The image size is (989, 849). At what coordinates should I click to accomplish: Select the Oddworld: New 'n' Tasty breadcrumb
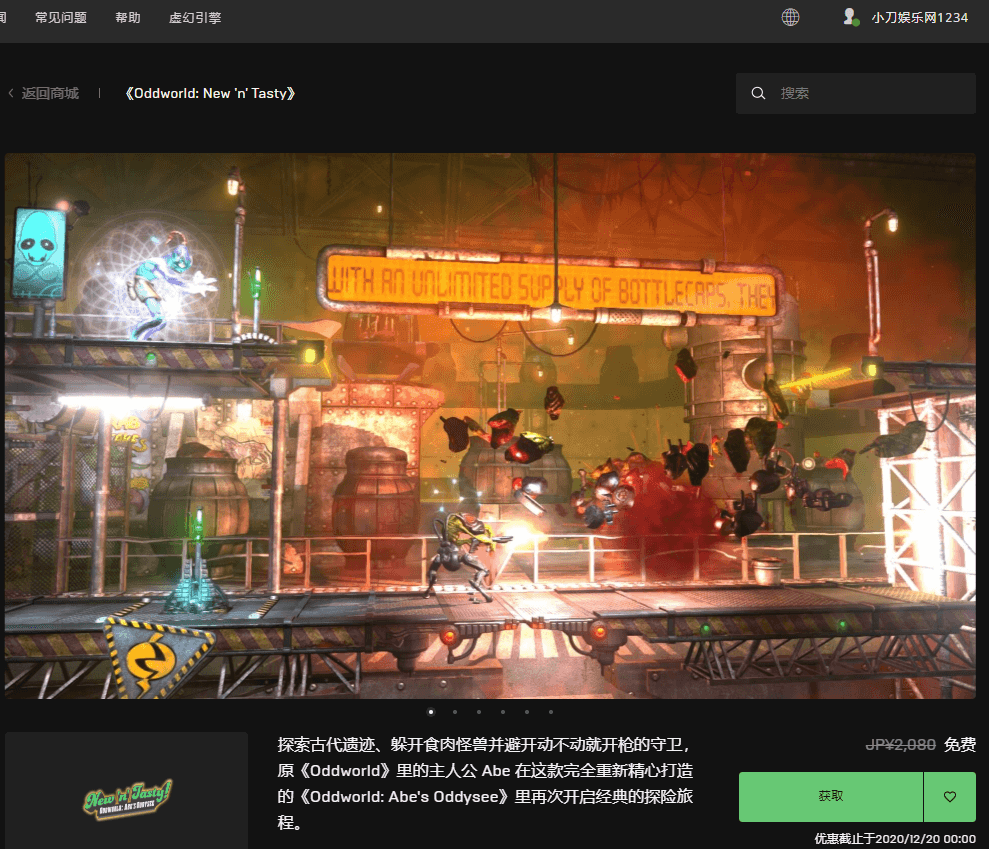[x=210, y=93]
